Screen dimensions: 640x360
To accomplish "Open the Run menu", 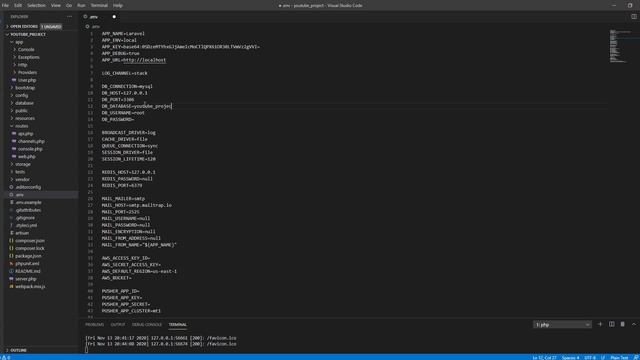I will pyautogui.click(x=81, y=5).
